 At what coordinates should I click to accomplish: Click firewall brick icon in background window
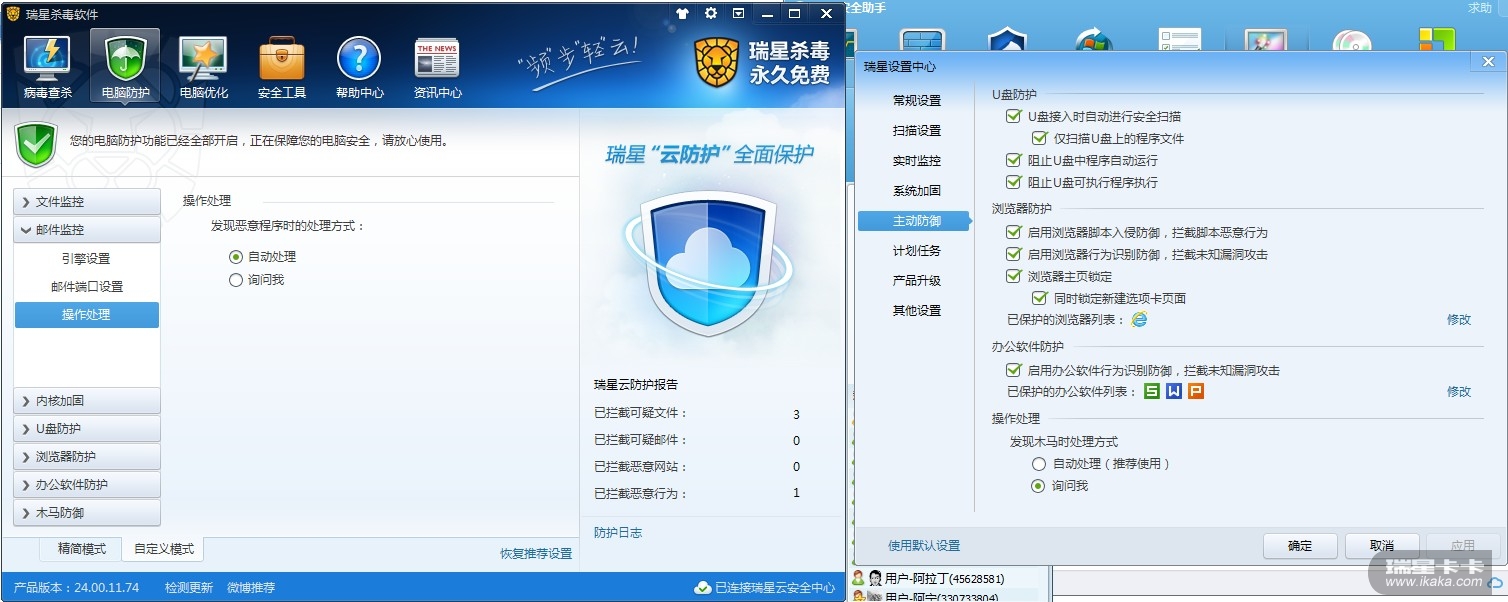(922, 40)
